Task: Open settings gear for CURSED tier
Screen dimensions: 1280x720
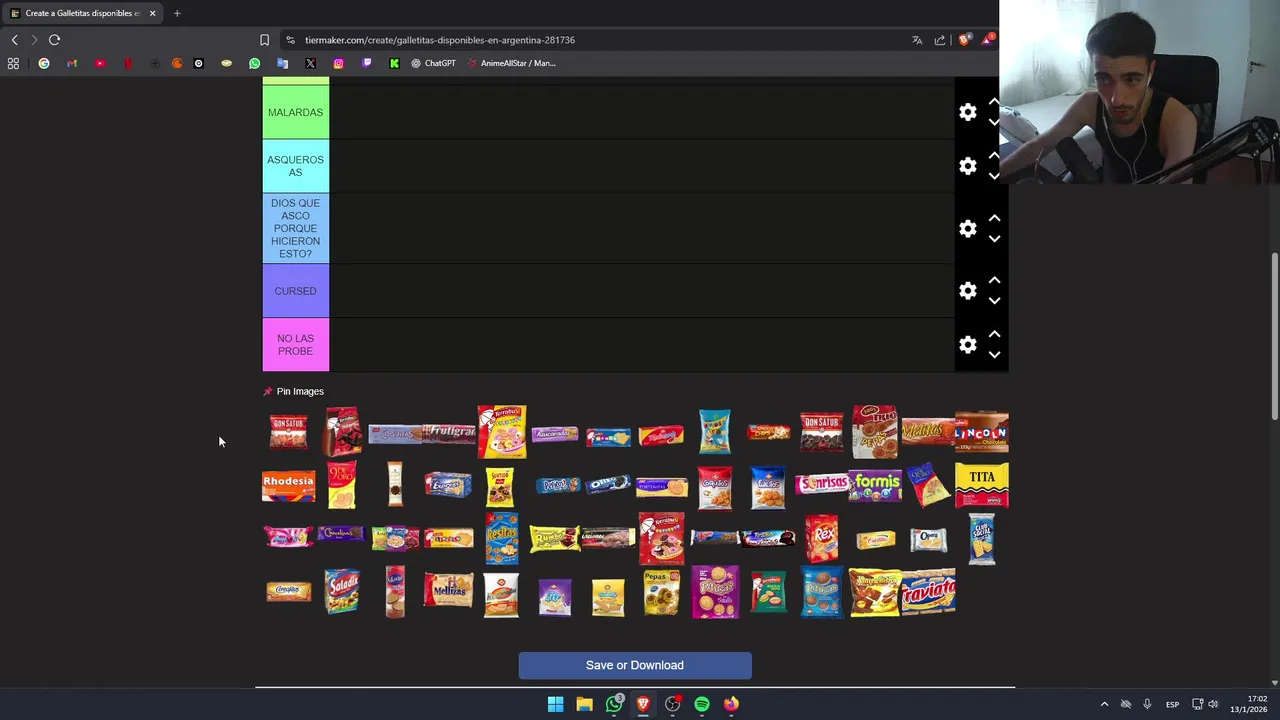Action: point(967,291)
